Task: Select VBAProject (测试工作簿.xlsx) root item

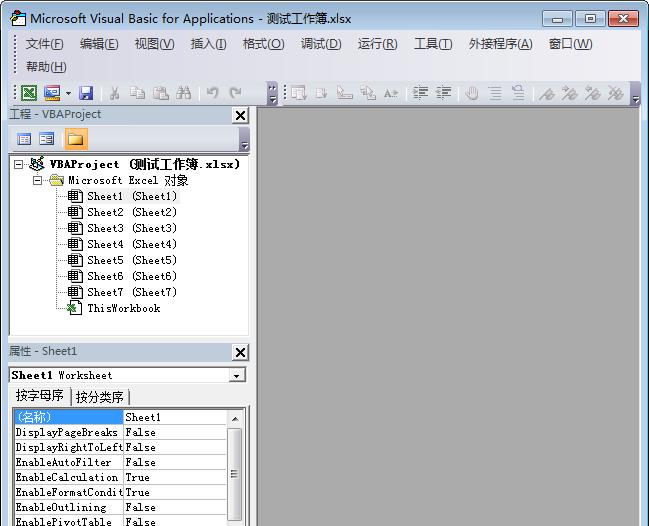Action: (144, 164)
